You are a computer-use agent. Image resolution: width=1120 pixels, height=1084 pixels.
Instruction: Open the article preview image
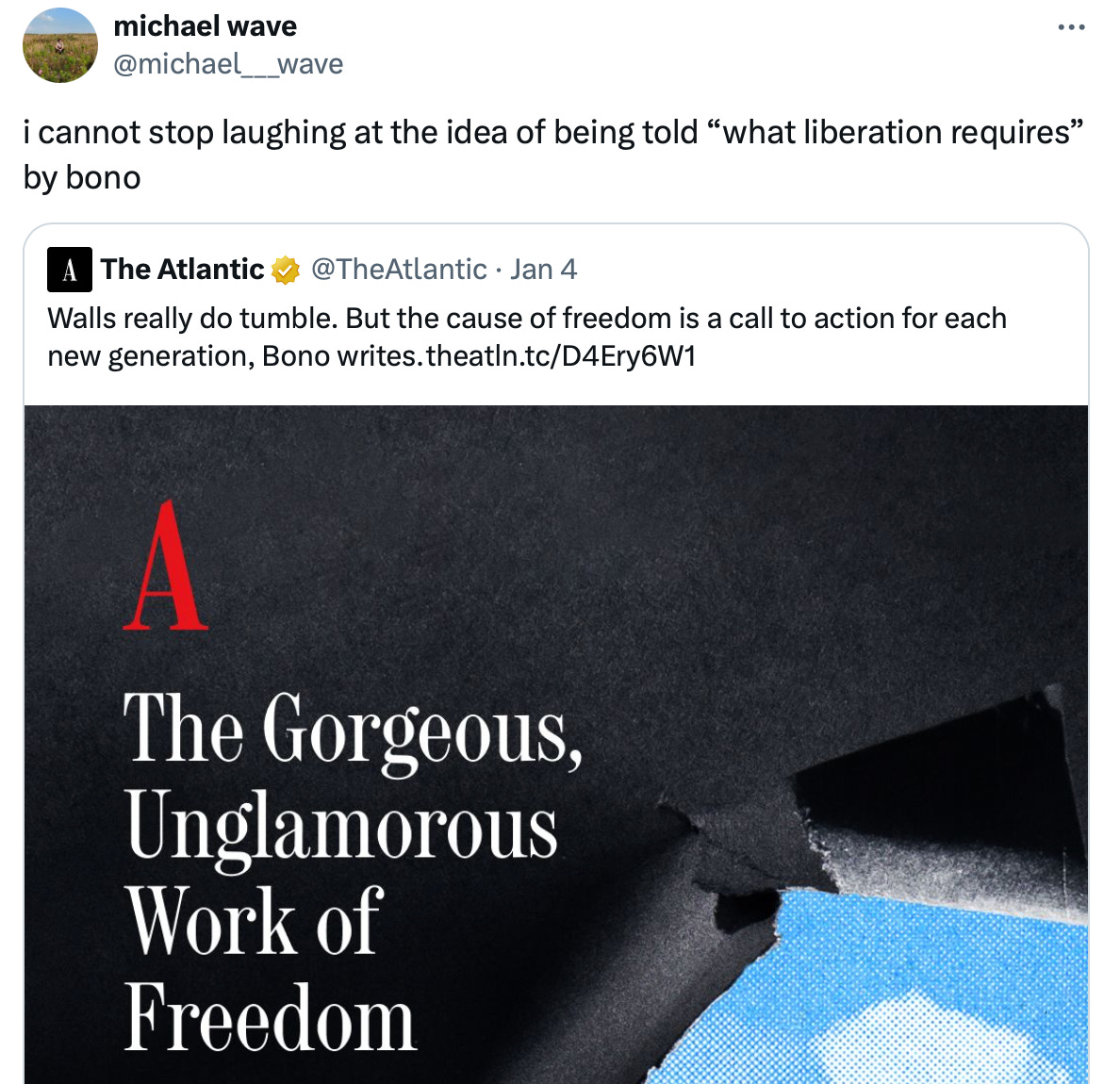(x=556, y=745)
